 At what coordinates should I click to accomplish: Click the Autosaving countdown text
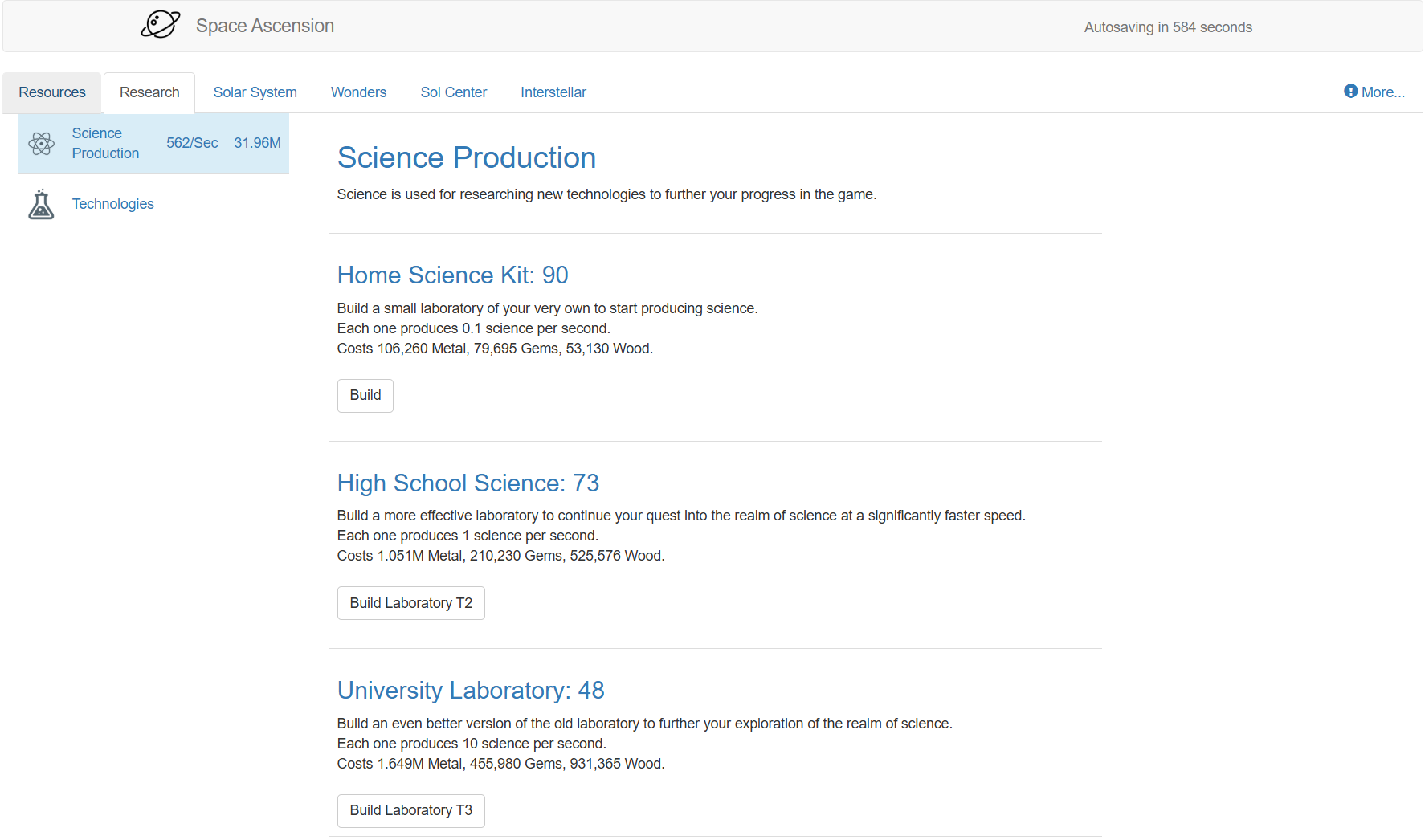(1167, 27)
